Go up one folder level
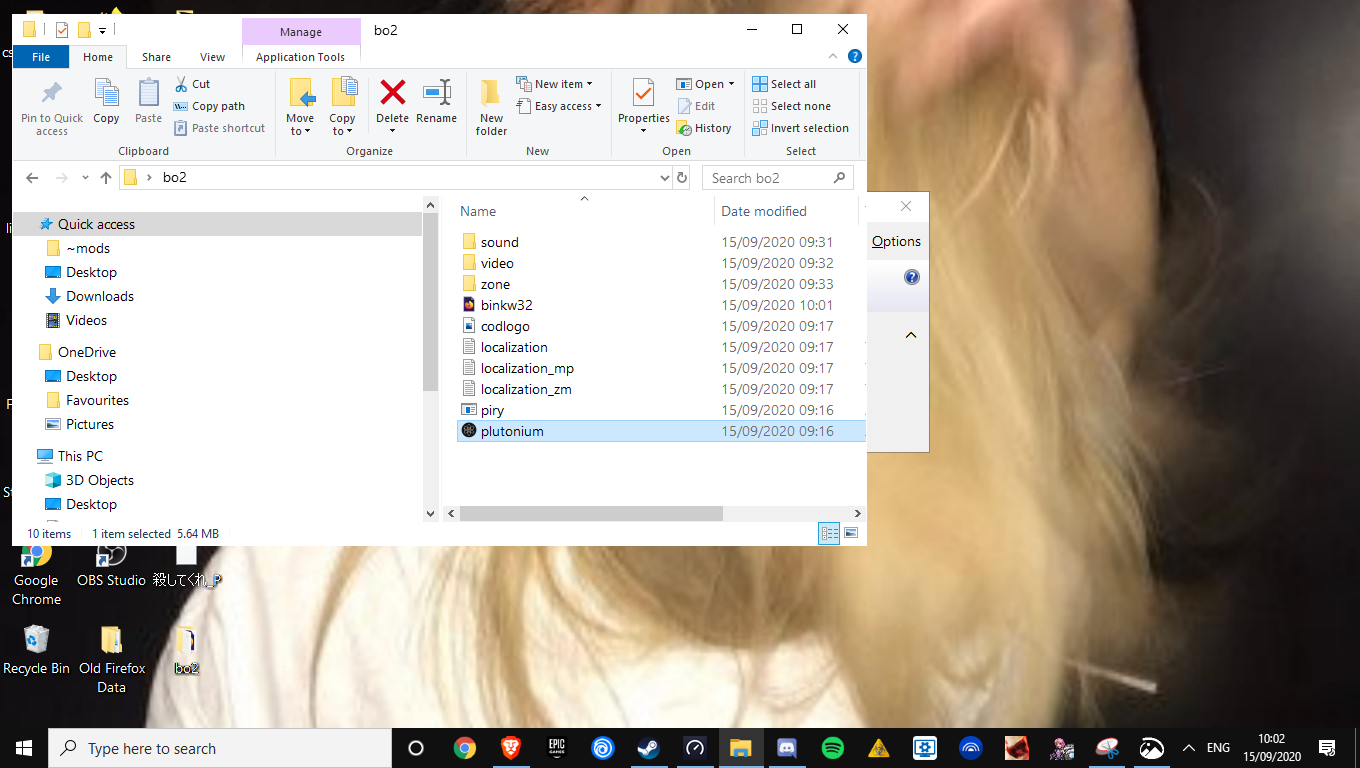Image resolution: width=1360 pixels, height=768 pixels. point(106,178)
